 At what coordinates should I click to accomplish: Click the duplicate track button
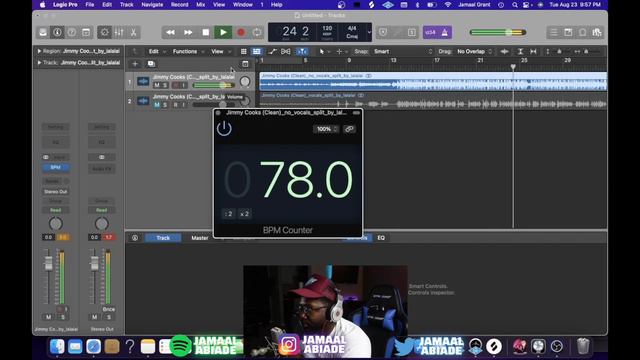tap(151, 64)
